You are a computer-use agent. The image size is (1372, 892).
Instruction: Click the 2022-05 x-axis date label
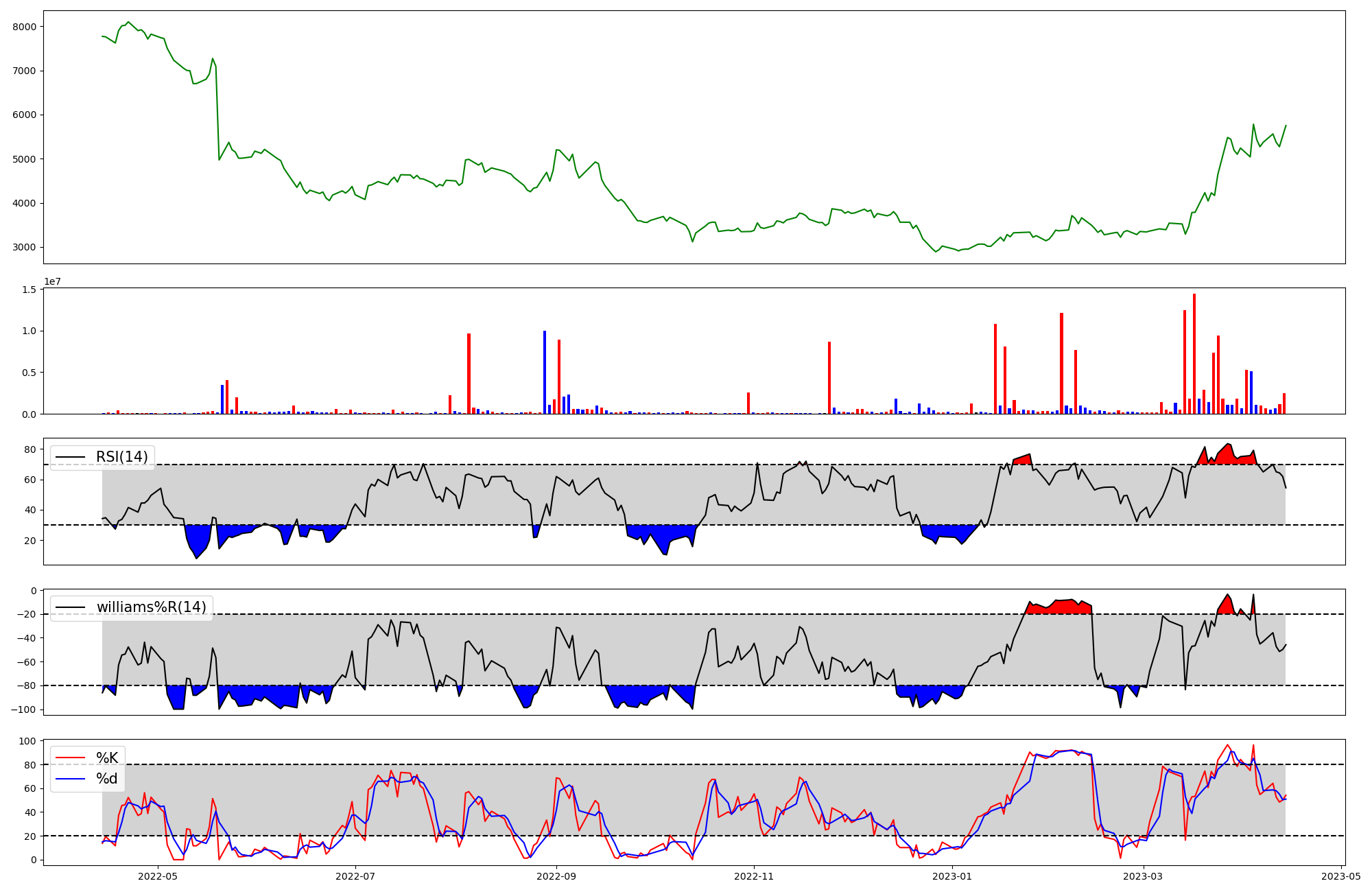click(158, 876)
